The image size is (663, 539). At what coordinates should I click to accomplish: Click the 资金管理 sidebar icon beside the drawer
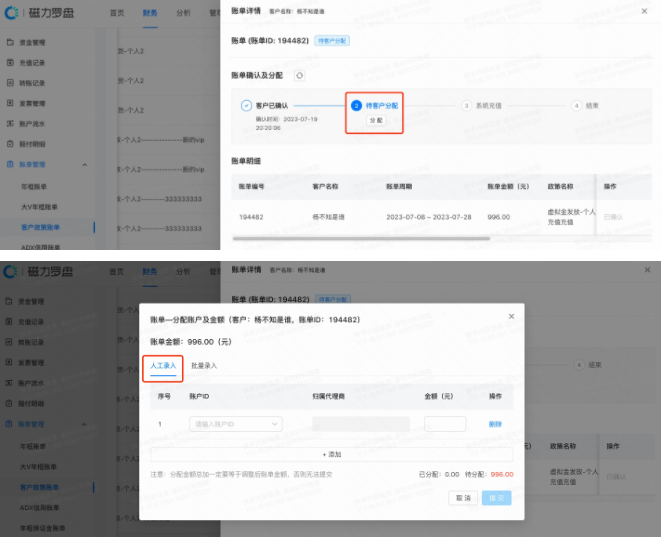(x=10, y=44)
